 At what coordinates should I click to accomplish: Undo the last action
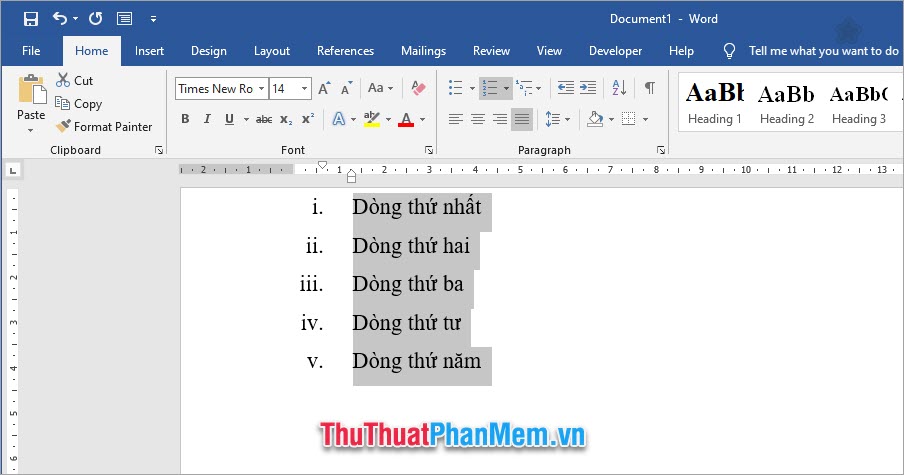59,18
